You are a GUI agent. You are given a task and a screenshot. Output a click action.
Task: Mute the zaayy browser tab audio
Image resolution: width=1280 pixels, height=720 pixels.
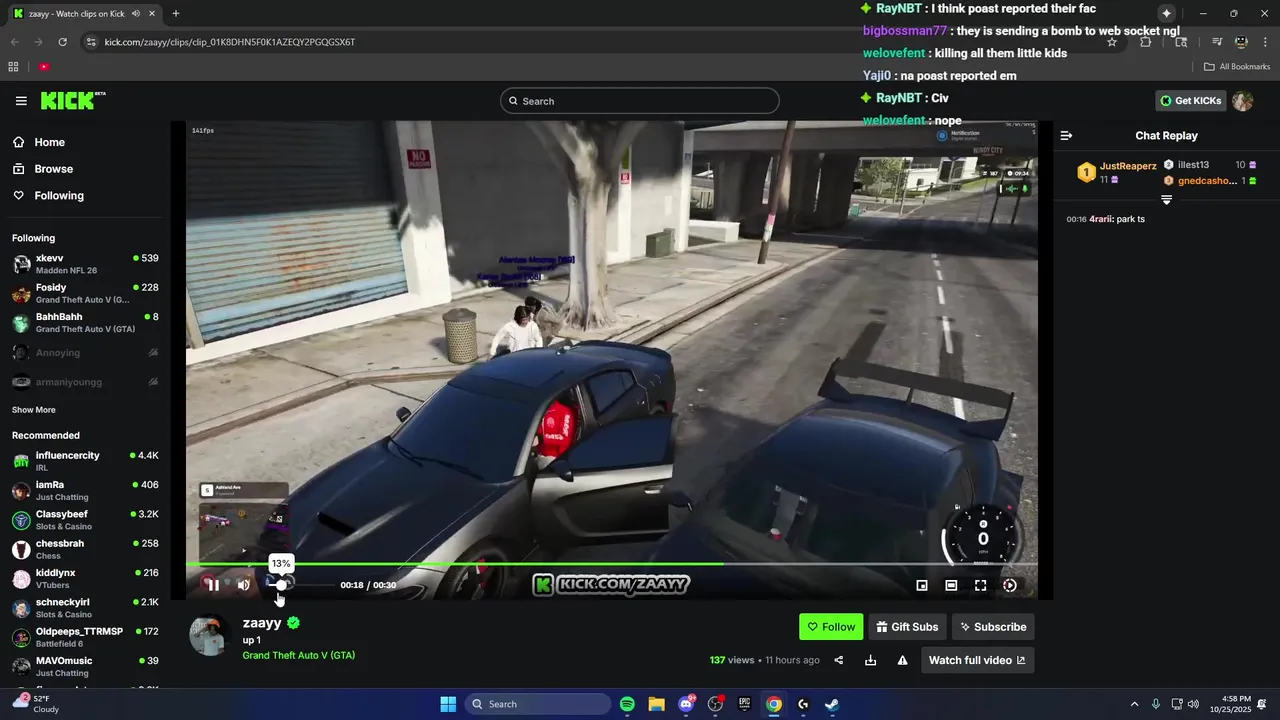pos(135,14)
